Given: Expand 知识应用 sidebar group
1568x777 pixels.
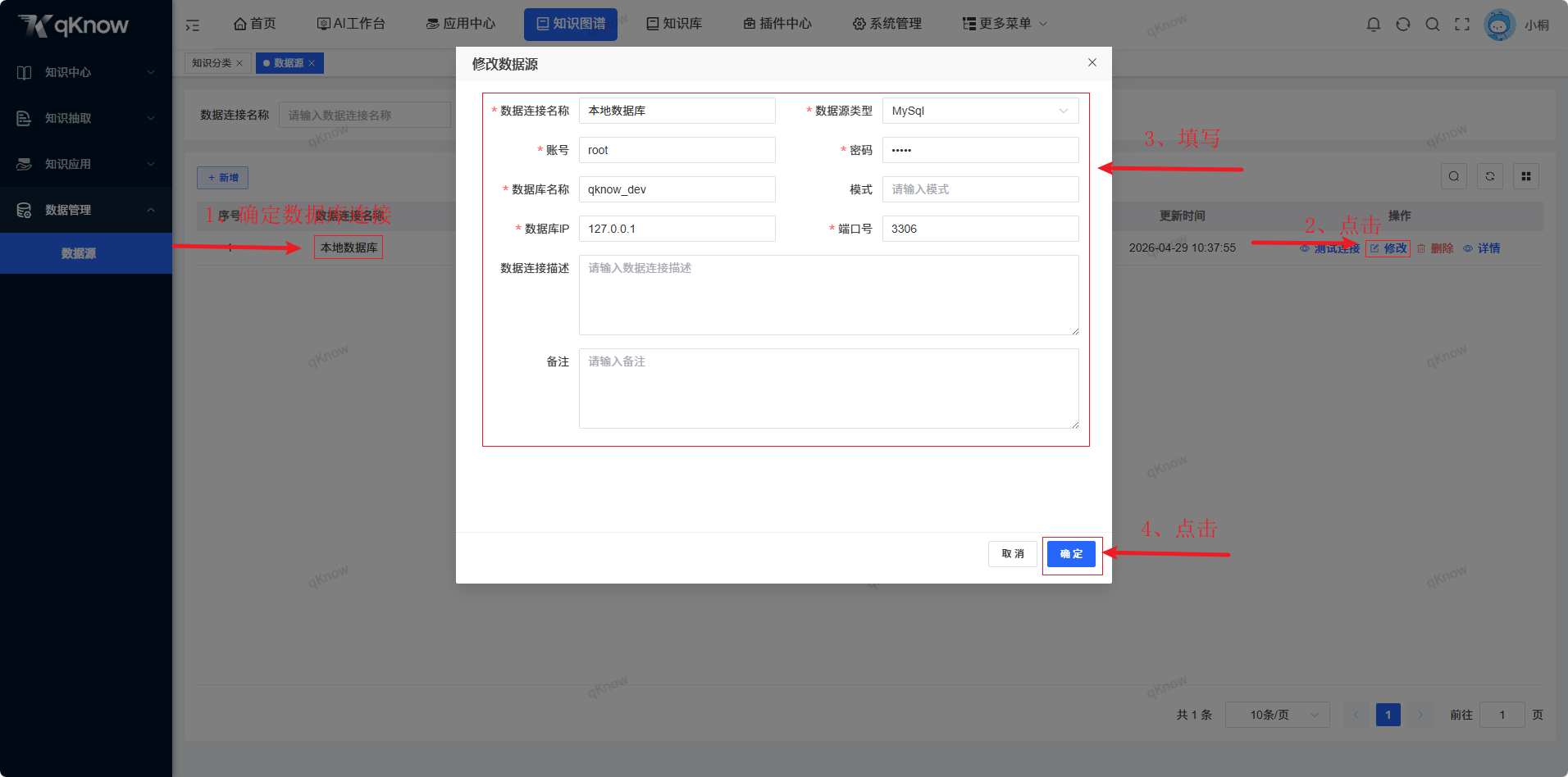Looking at the screenshot, I should click(x=86, y=164).
